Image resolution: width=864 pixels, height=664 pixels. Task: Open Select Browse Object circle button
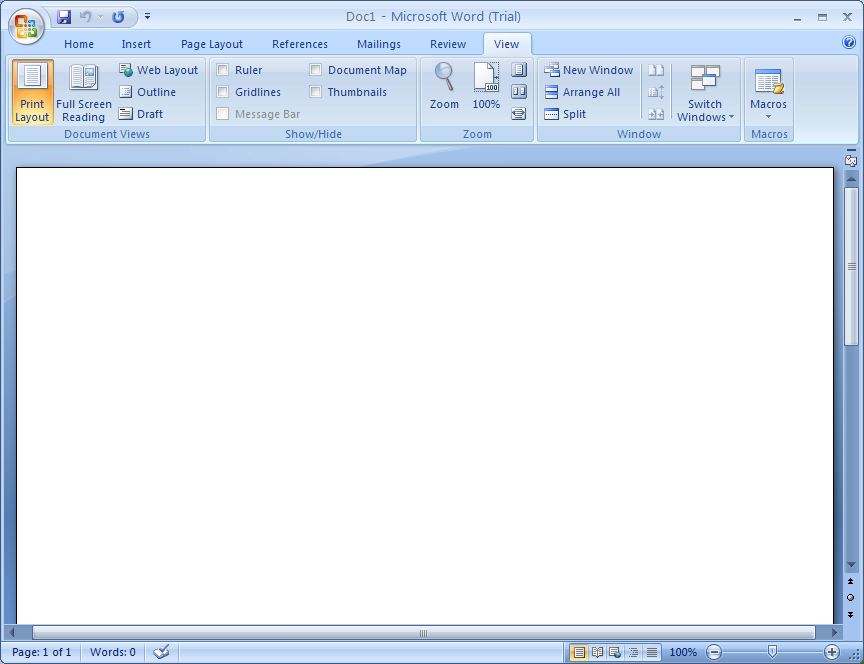851,597
